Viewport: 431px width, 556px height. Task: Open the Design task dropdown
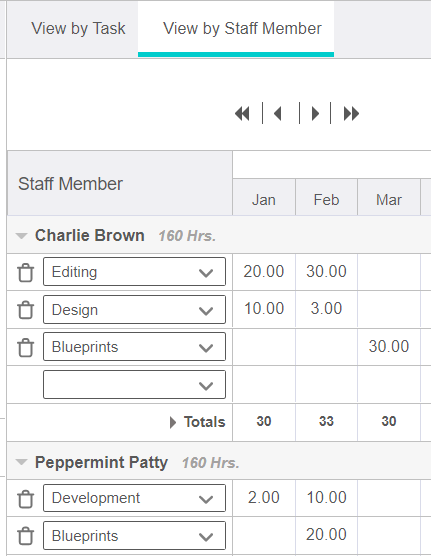click(134, 310)
